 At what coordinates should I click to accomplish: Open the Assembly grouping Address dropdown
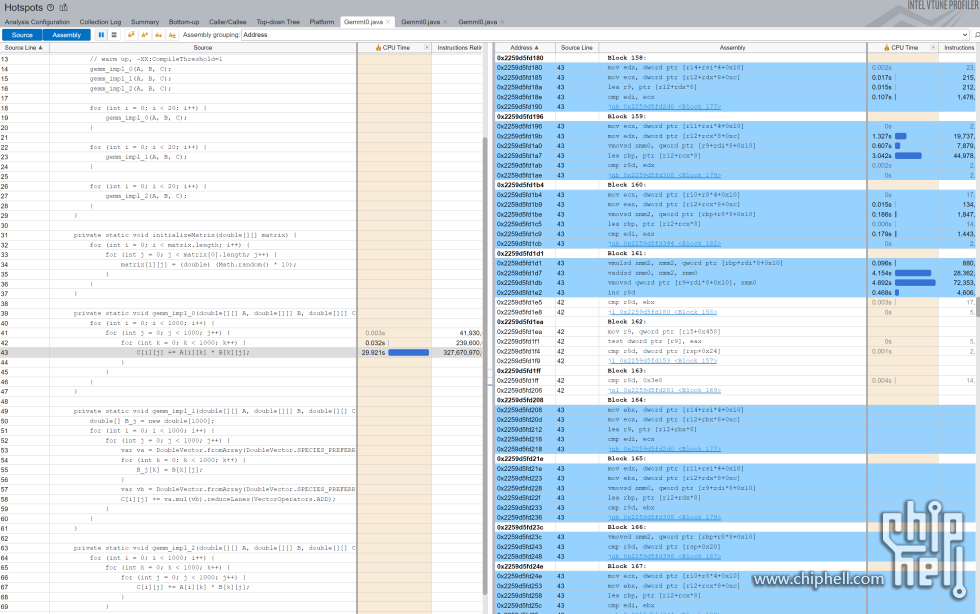965,35
